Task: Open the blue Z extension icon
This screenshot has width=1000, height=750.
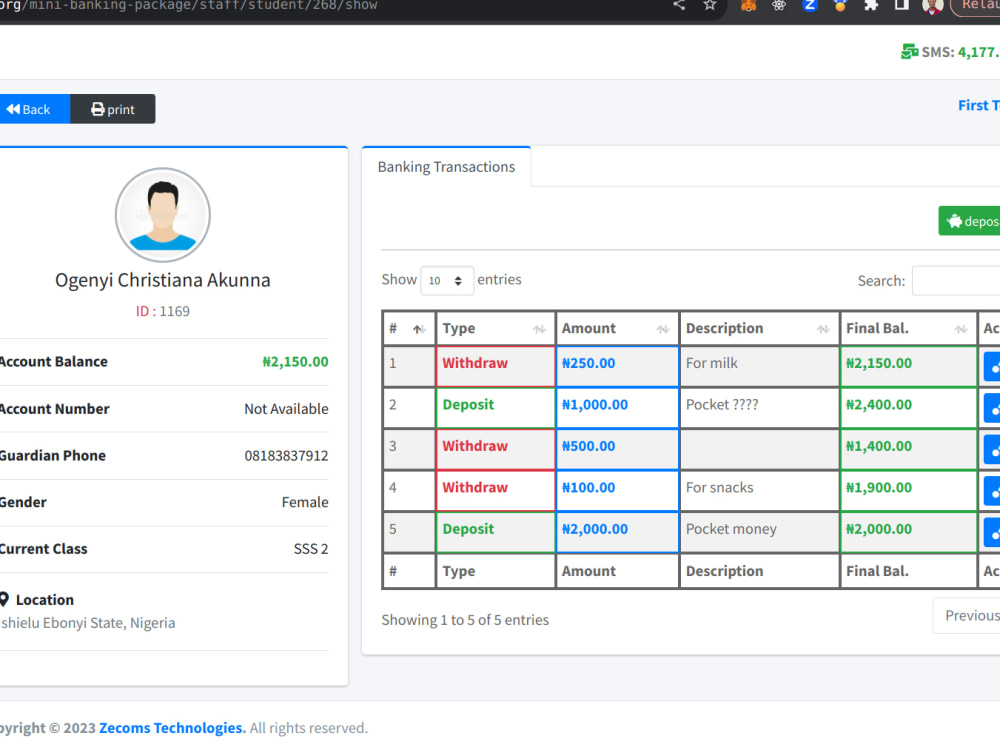Action: (x=809, y=6)
